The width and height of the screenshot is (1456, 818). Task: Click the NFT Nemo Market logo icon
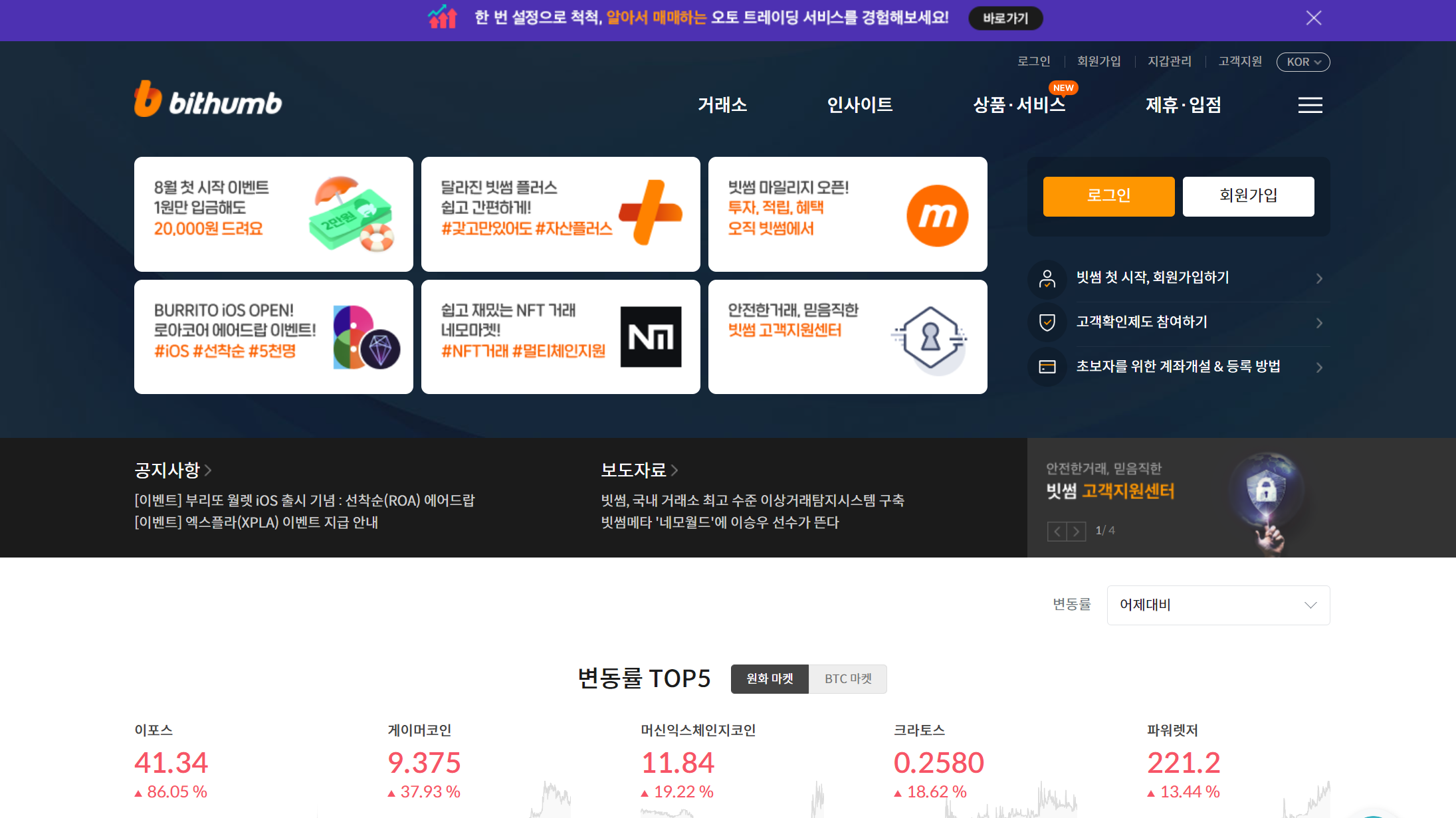point(651,337)
